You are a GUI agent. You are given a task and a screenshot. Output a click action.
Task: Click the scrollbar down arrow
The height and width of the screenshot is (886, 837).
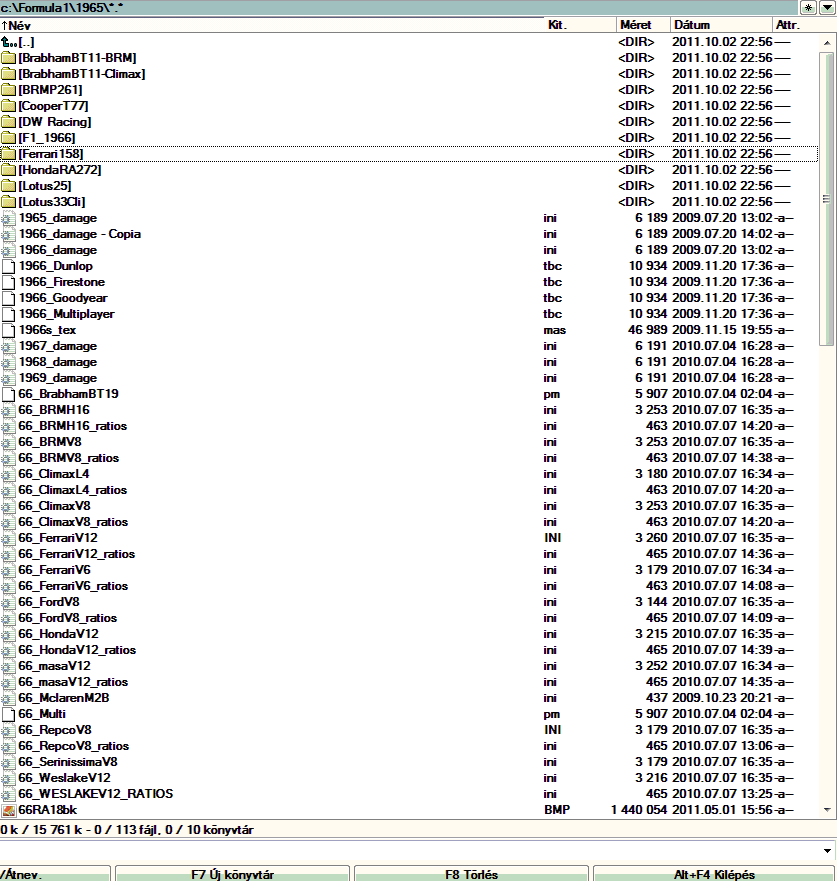click(827, 810)
